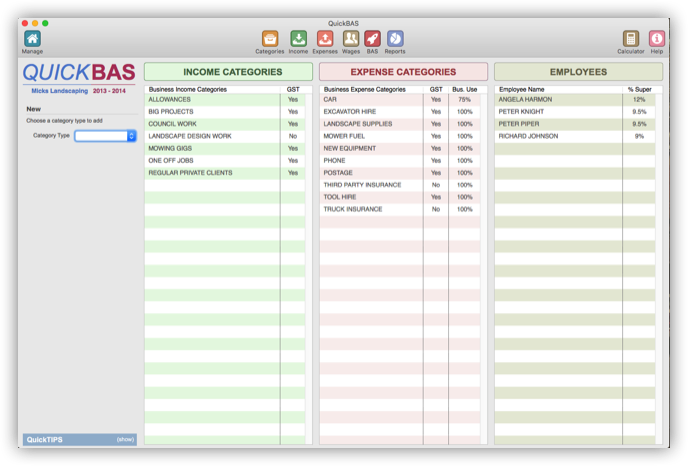This screenshot has height=466, width=688.
Task: Select the TRUCK INSURANCE expense category
Action: pos(400,209)
